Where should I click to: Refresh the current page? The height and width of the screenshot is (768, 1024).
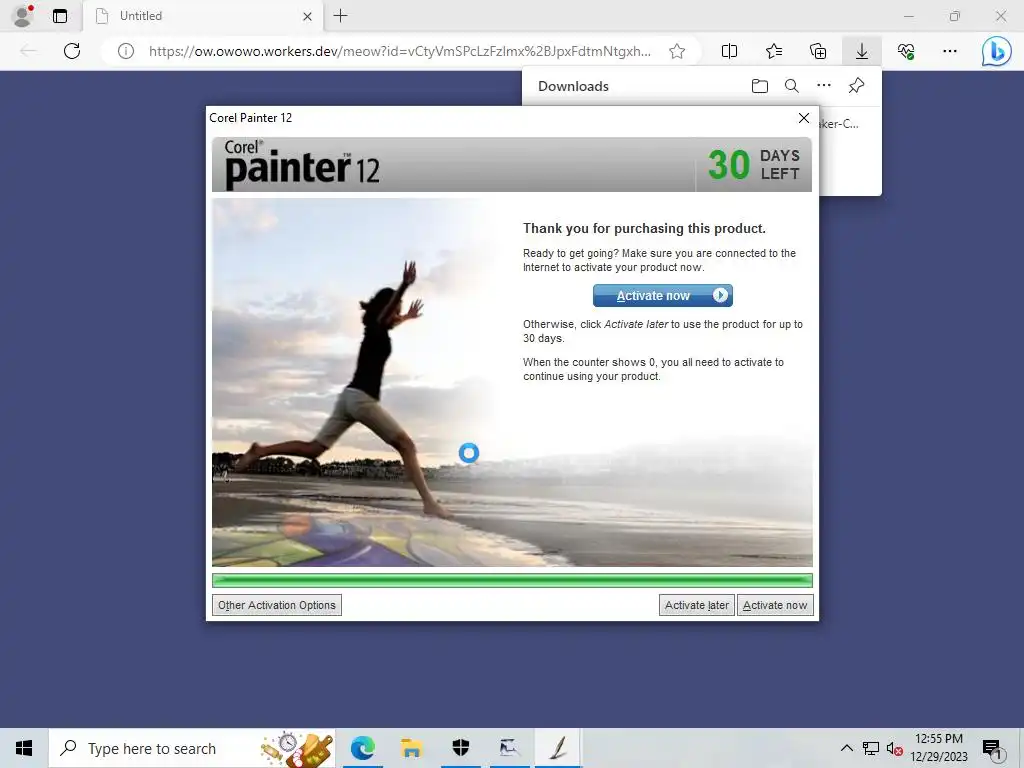click(x=72, y=51)
